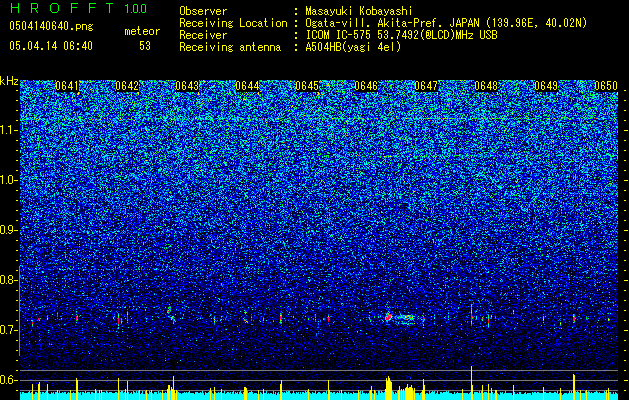Click the Receiving Location field label
This screenshot has height=400, width=629.
coord(233,23)
